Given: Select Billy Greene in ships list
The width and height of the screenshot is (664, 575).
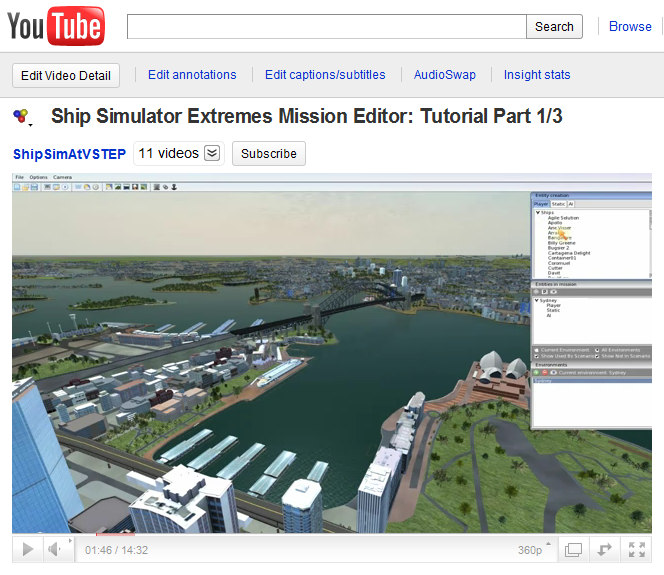Looking at the screenshot, I should point(562,243).
